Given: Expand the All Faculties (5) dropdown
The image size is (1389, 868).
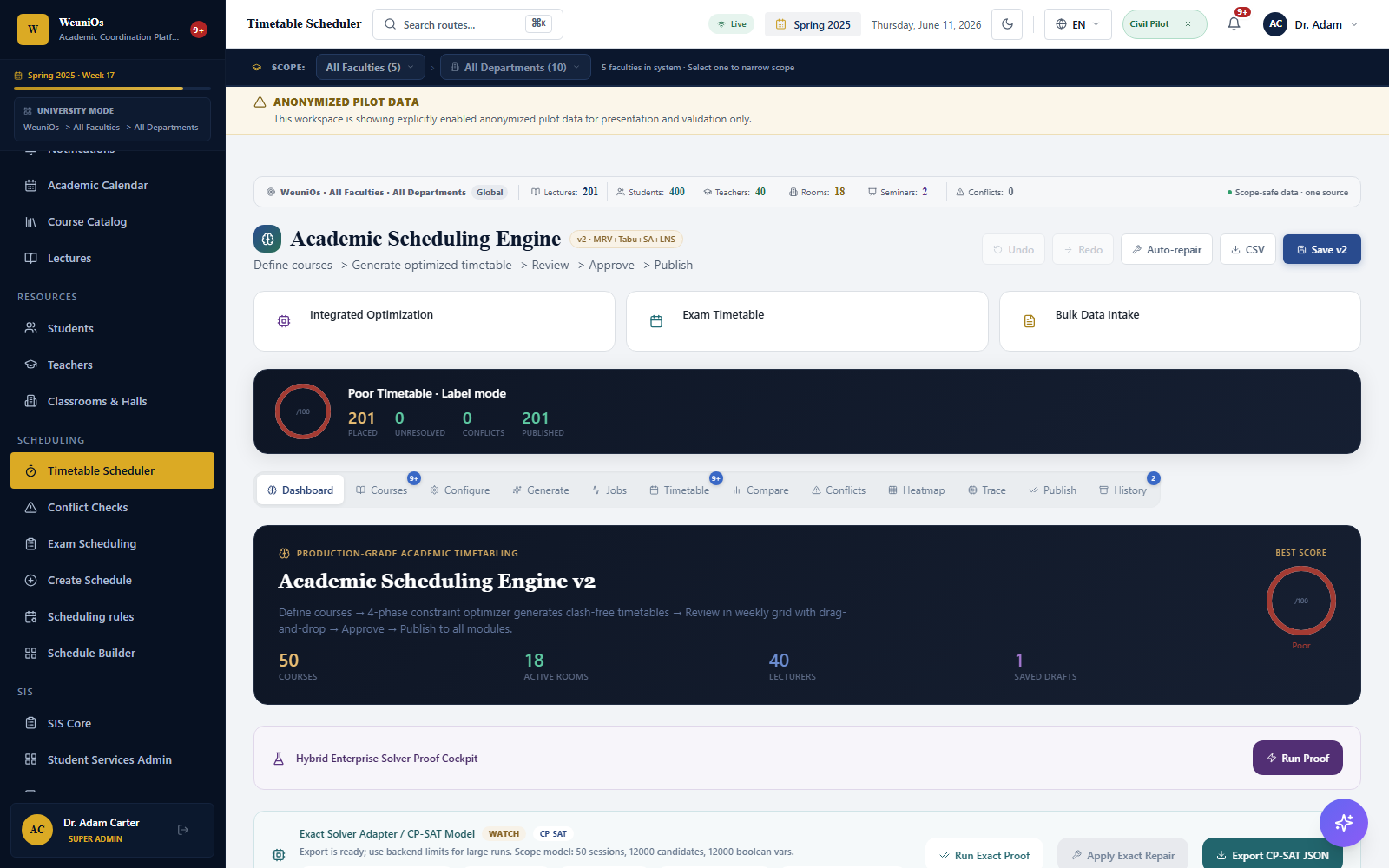Looking at the screenshot, I should click(x=371, y=67).
